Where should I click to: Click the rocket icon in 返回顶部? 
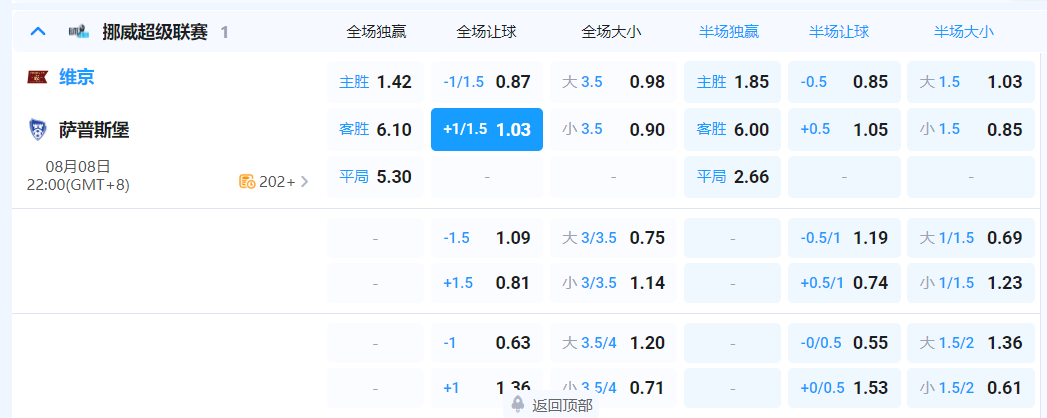517,405
